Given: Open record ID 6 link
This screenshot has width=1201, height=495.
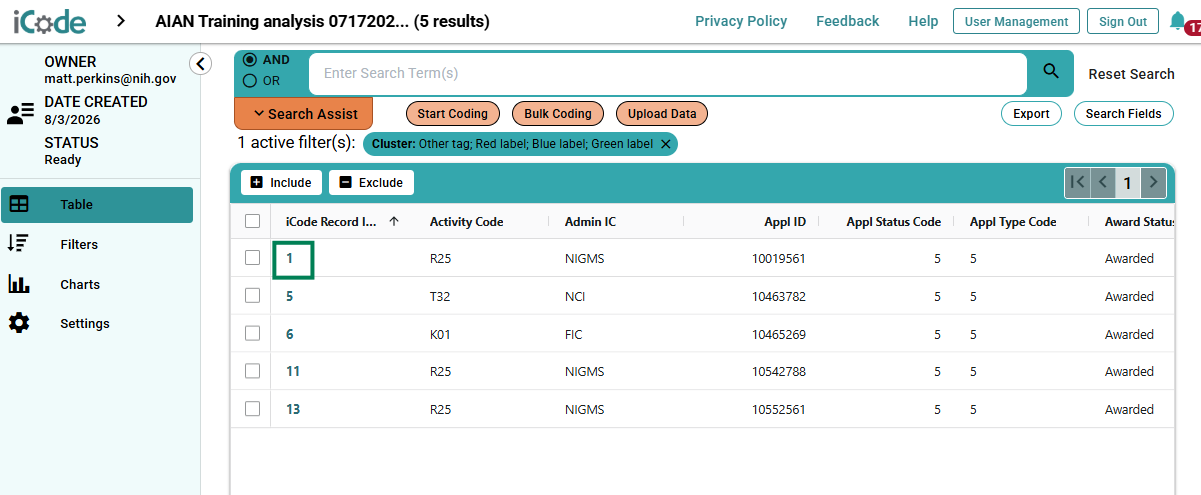Looking at the screenshot, I should 290,334.
